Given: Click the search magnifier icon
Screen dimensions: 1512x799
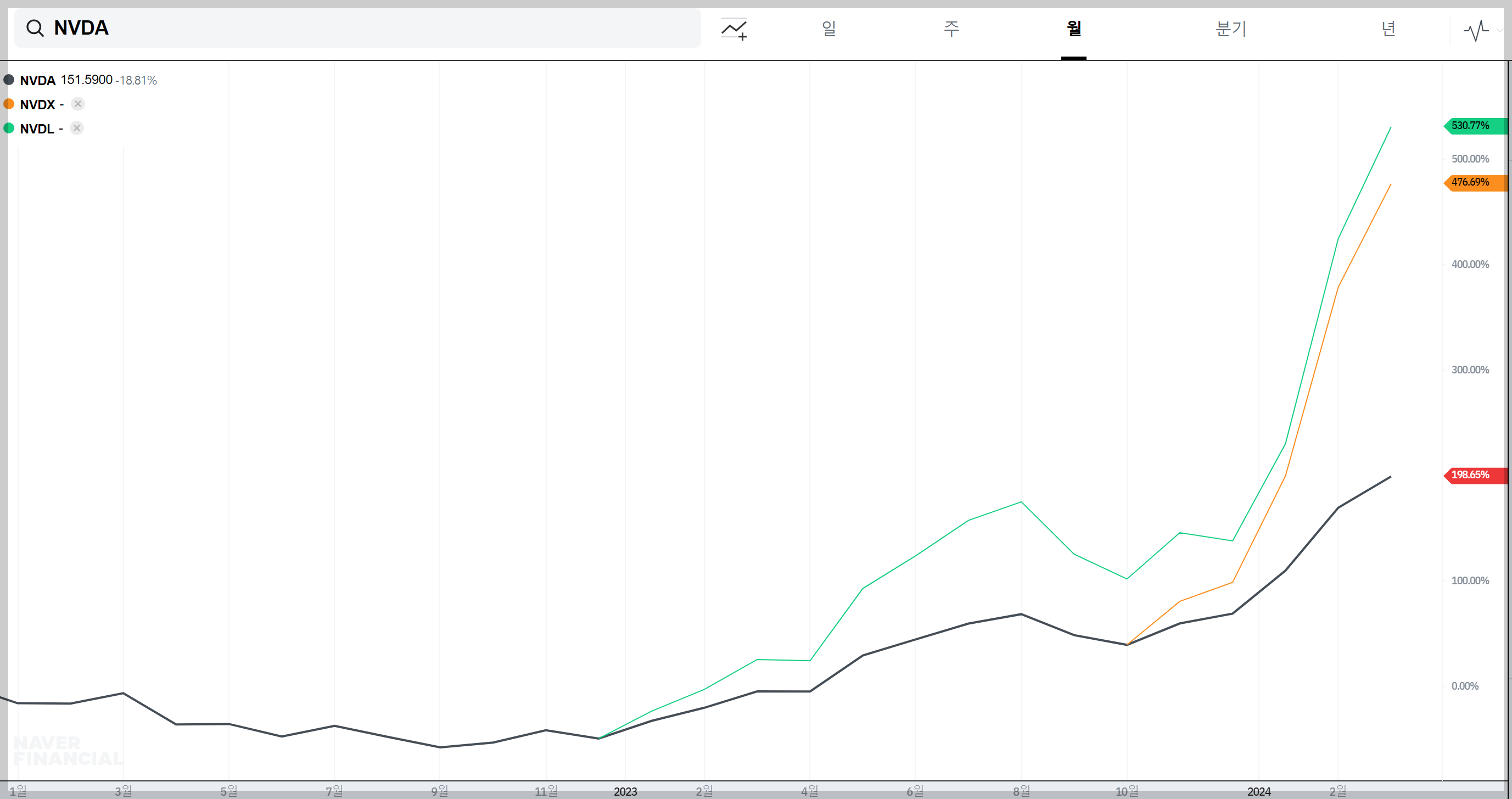Looking at the screenshot, I should 35,28.
